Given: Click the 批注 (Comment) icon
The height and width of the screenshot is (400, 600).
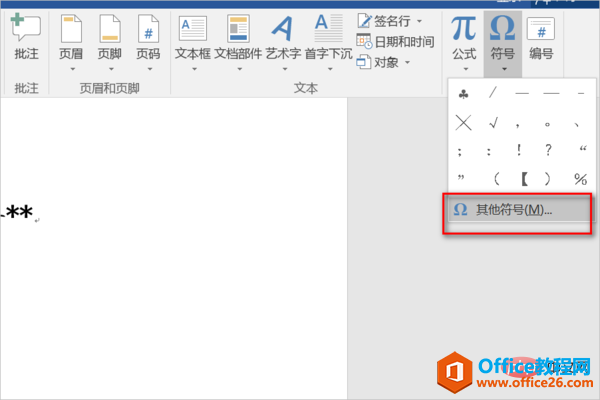Looking at the screenshot, I should tap(25, 38).
